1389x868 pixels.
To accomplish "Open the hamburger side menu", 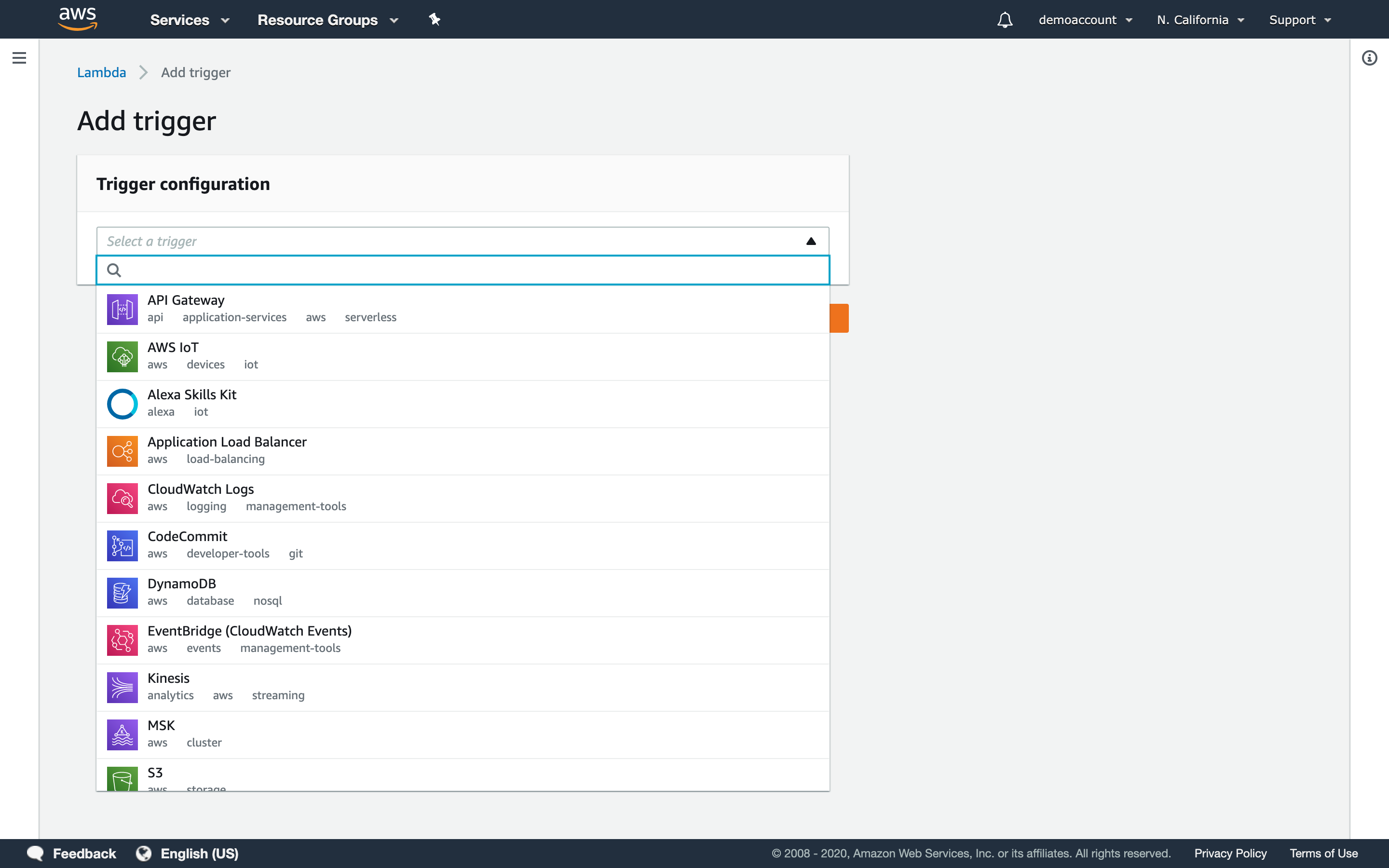I will pyautogui.click(x=19, y=58).
